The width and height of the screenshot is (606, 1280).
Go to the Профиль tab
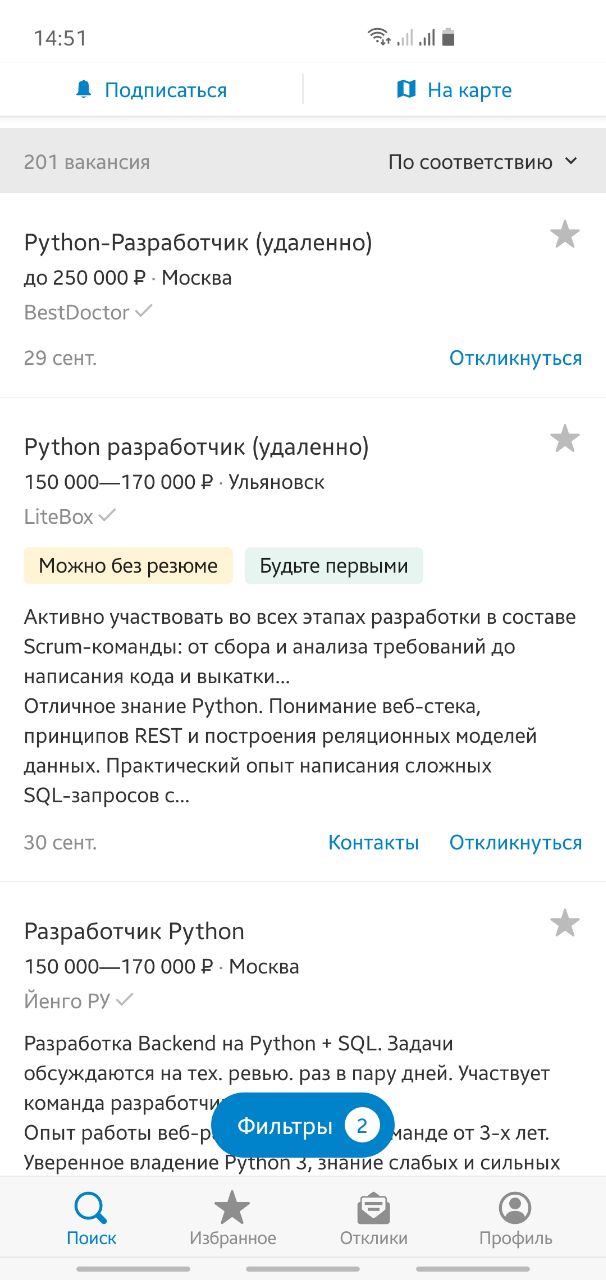pos(515,1219)
